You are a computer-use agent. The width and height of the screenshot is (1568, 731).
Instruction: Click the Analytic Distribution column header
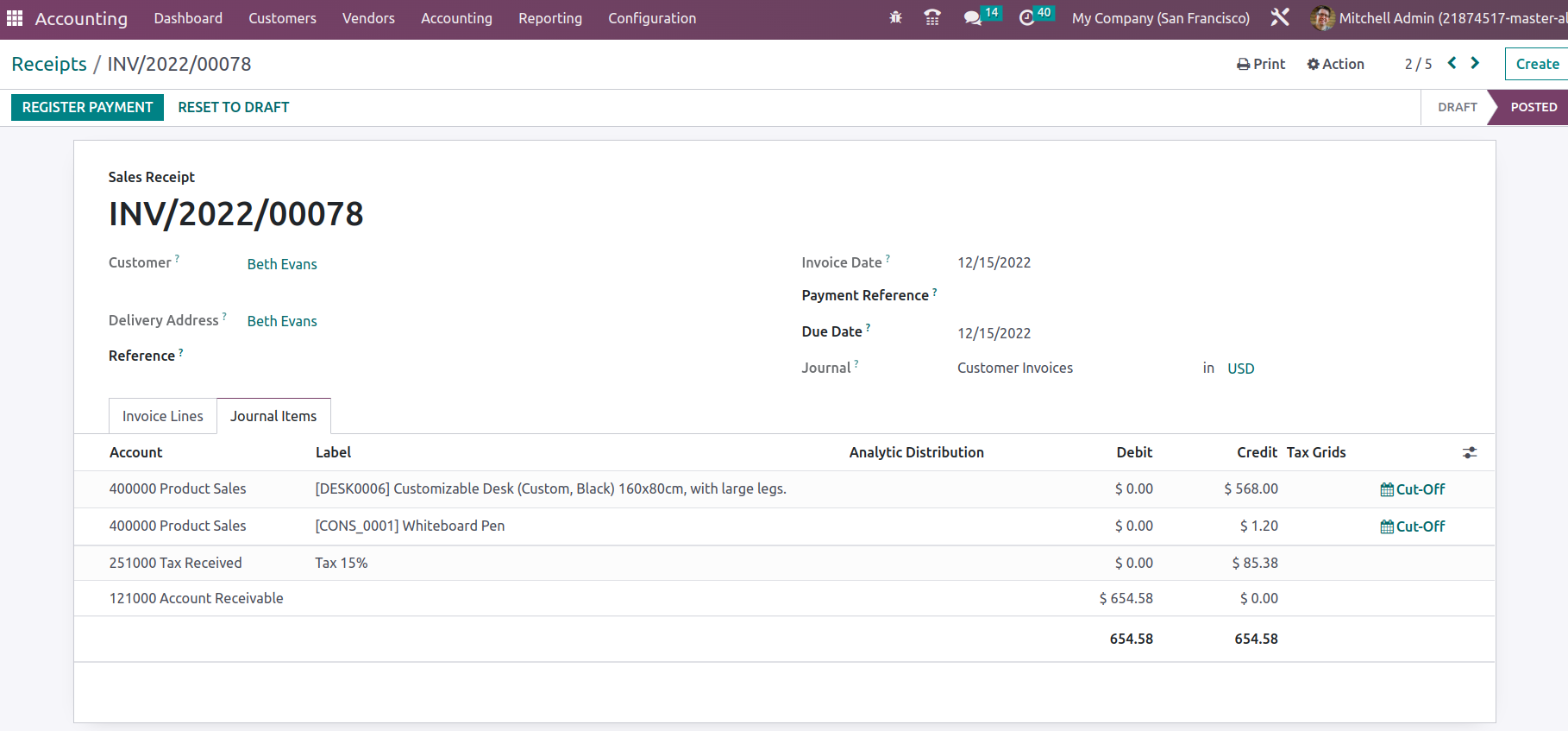916,452
